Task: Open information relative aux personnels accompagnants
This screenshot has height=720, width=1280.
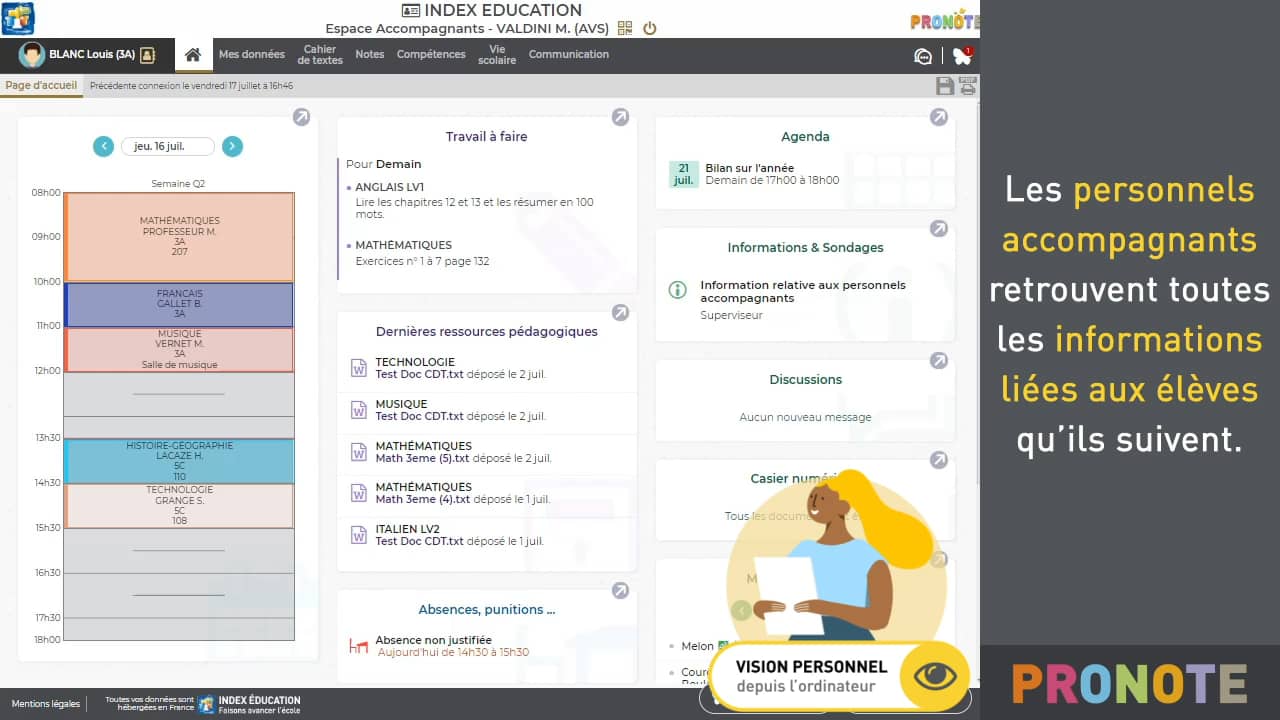Action: click(x=803, y=291)
